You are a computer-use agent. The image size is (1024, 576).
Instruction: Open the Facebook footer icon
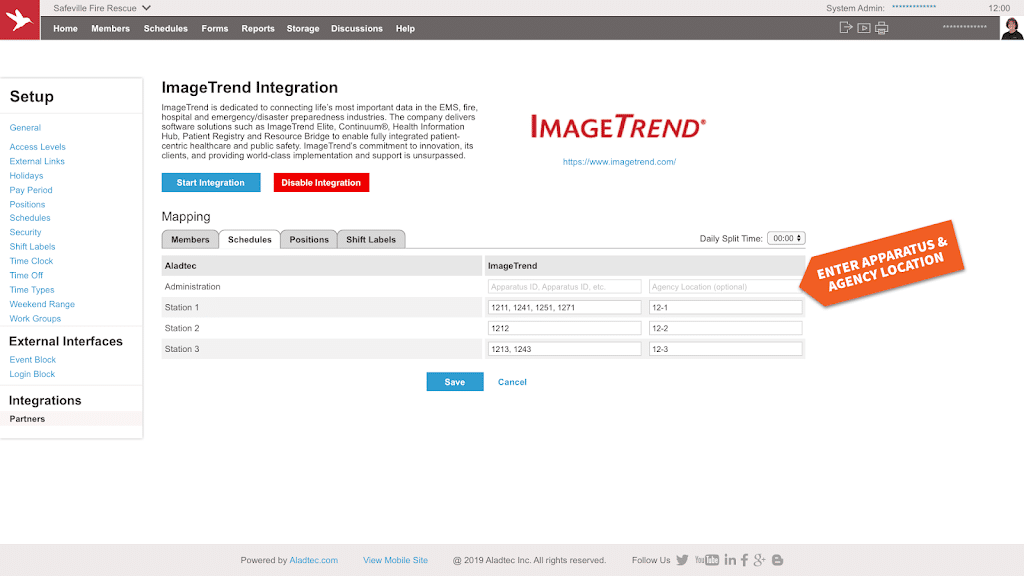pyautogui.click(x=745, y=560)
